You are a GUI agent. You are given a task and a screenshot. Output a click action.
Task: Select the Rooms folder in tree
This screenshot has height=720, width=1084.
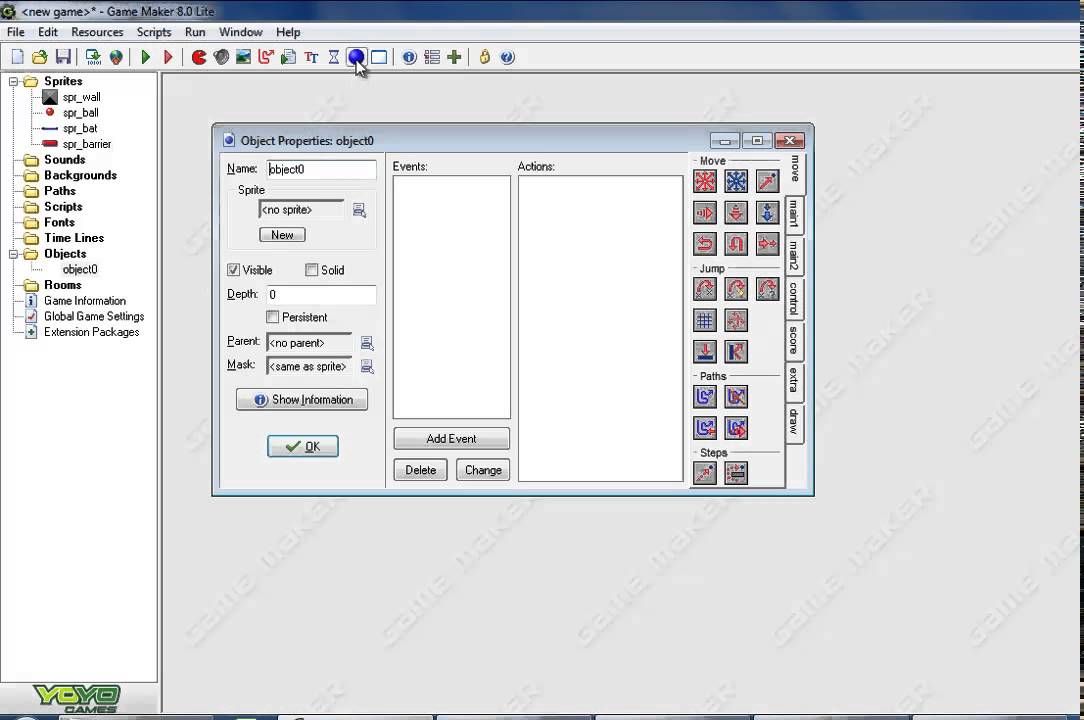(x=62, y=285)
